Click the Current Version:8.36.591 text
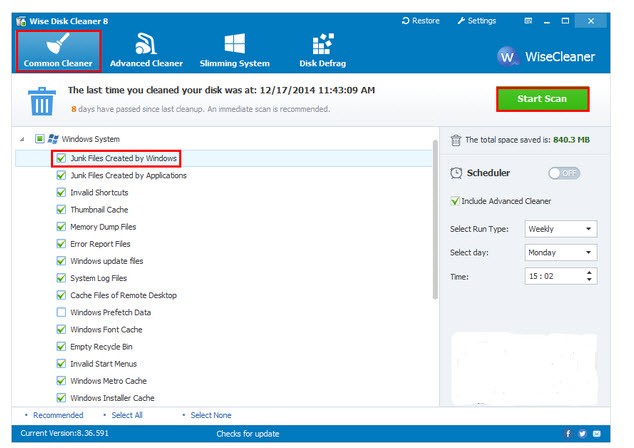634x448 pixels. pos(64,433)
